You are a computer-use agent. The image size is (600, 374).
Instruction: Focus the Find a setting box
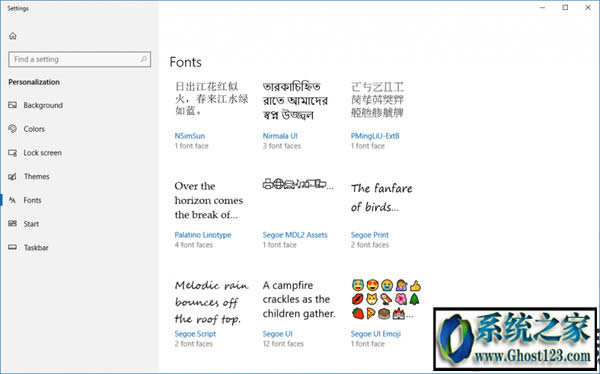(x=80, y=59)
